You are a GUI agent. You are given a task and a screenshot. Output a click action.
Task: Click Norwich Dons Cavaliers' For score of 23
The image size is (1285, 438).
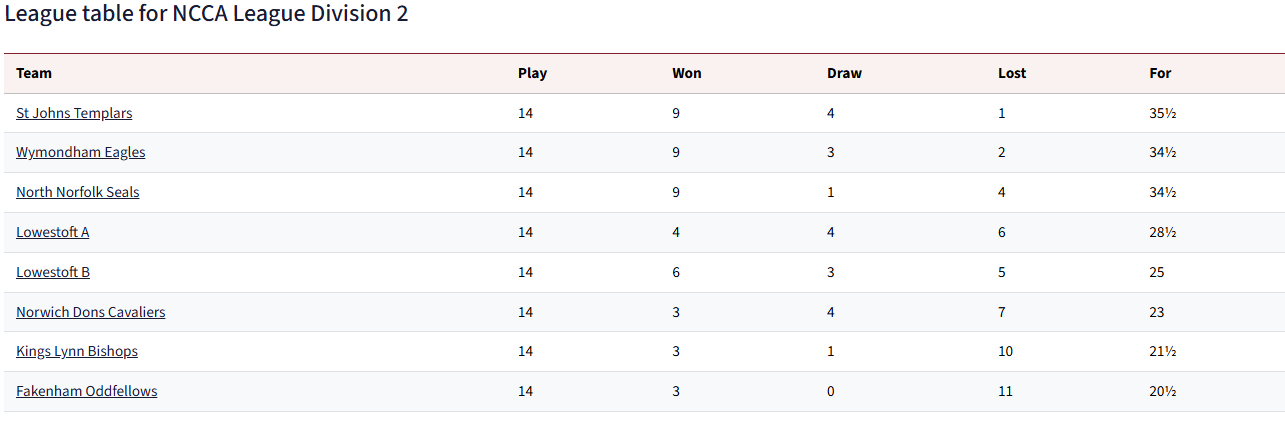point(1157,312)
